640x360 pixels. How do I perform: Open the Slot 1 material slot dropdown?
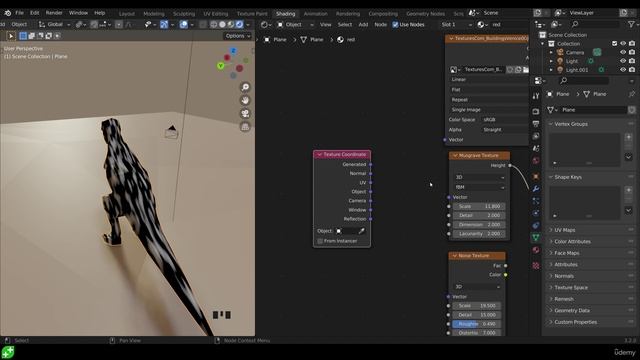[x=456, y=24]
